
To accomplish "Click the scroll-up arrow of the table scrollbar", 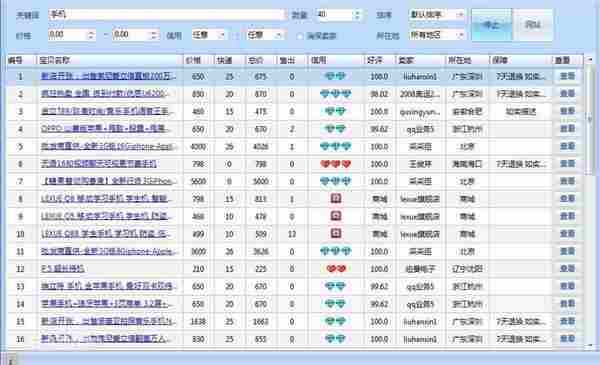I will 590,60.
